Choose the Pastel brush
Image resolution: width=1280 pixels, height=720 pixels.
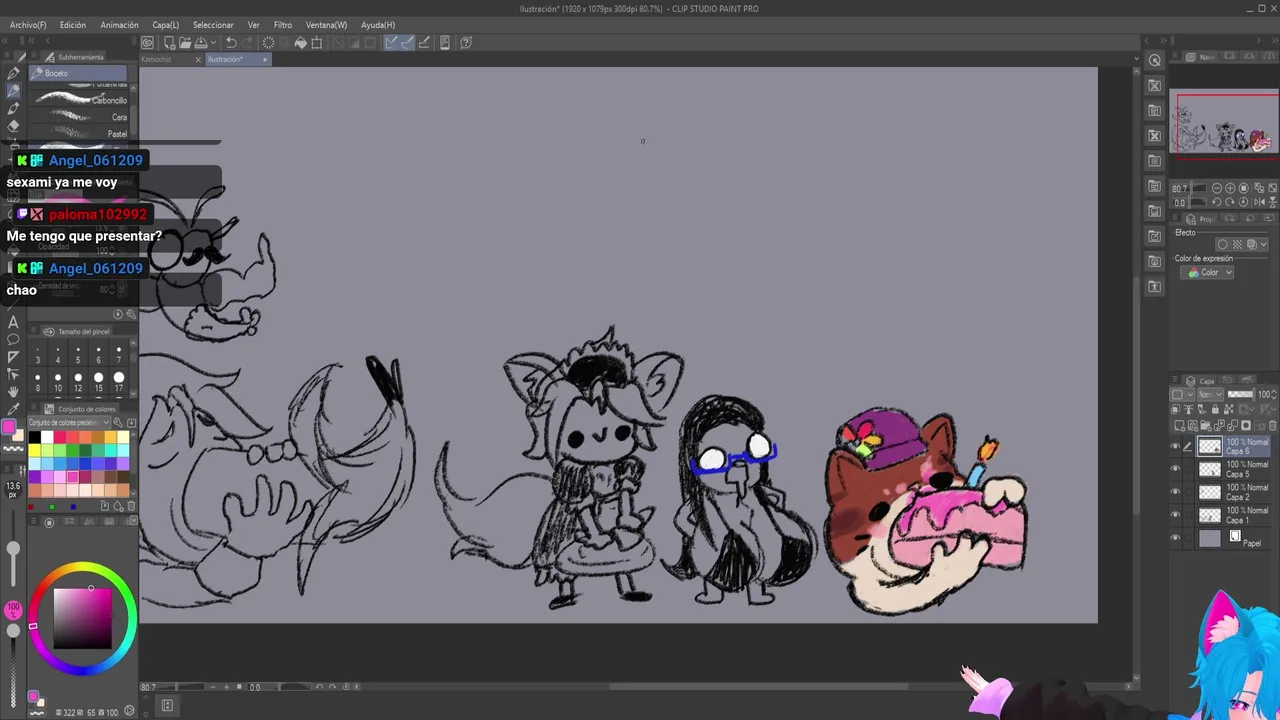pos(80,133)
